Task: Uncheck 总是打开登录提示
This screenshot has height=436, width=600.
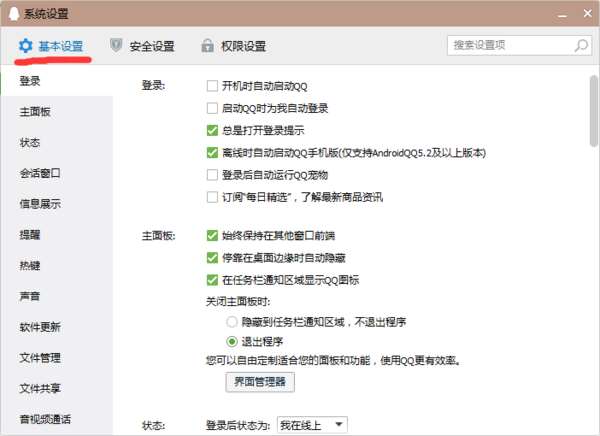Action: (x=212, y=130)
